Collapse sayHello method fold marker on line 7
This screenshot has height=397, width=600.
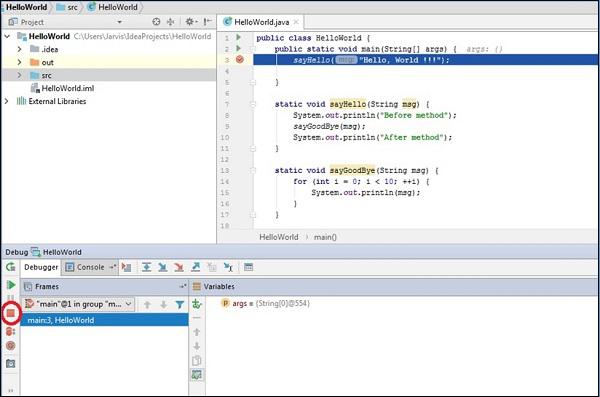click(x=253, y=104)
